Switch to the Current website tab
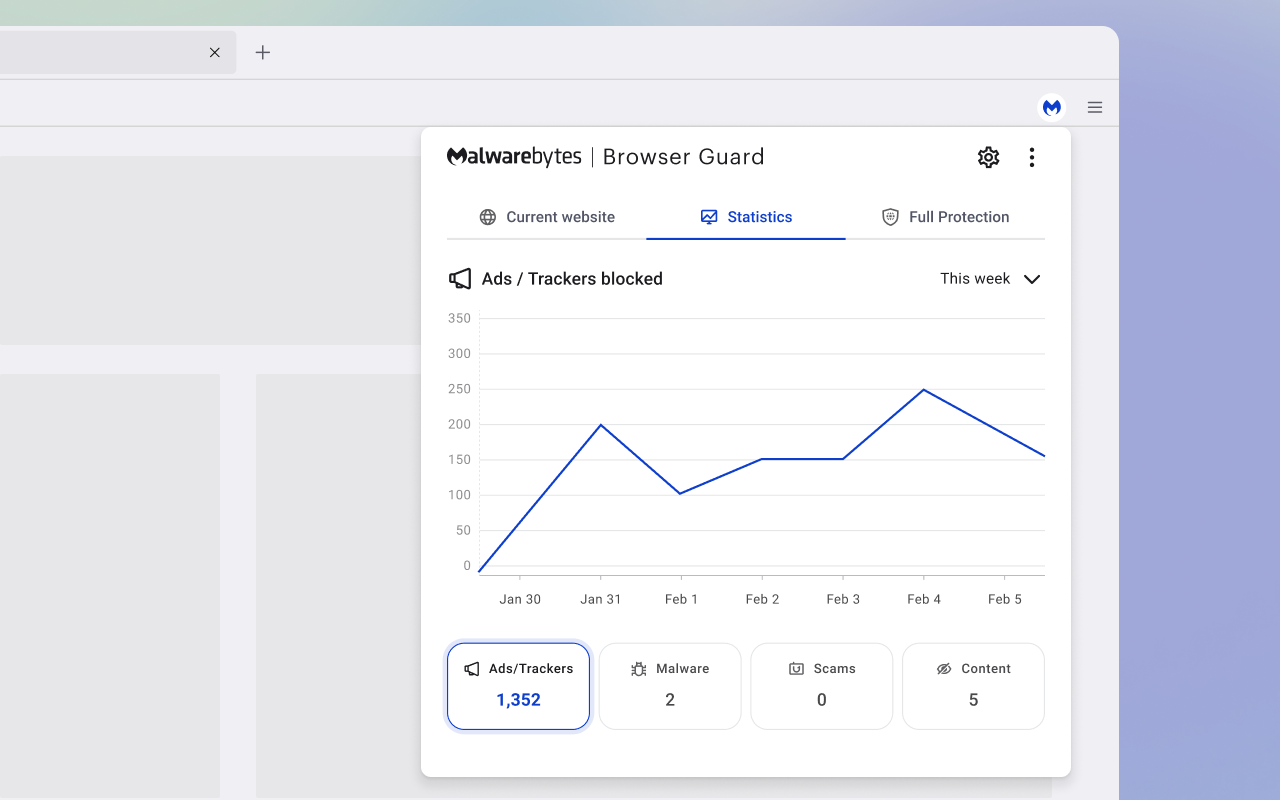 coord(547,217)
